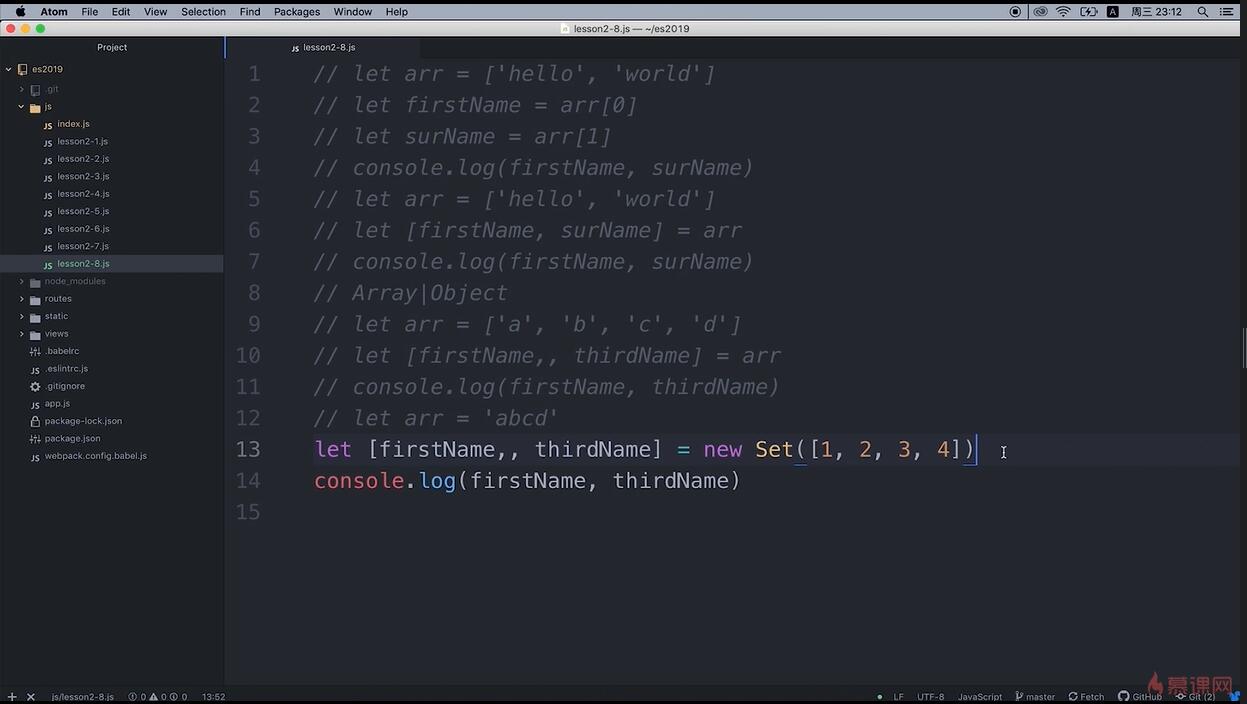Screen dimensions: 1247x704
Task: Open lesson2-3.js file
Action: tap(82, 176)
